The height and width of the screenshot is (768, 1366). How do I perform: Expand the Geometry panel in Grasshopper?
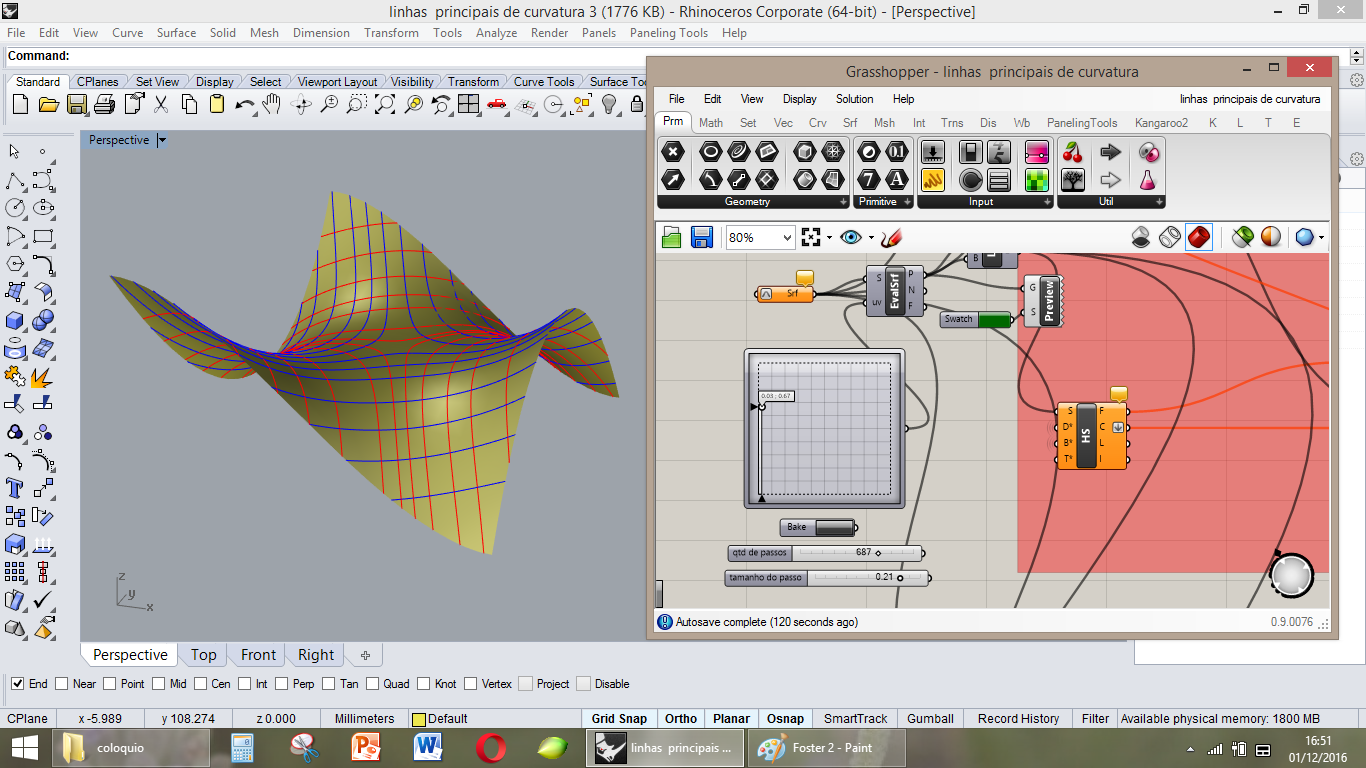[843, 202]
